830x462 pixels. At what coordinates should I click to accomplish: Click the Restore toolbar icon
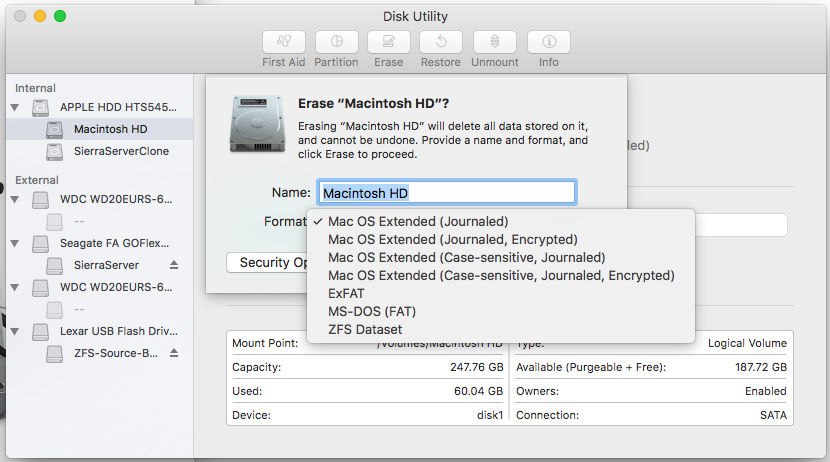coord(441,42)
